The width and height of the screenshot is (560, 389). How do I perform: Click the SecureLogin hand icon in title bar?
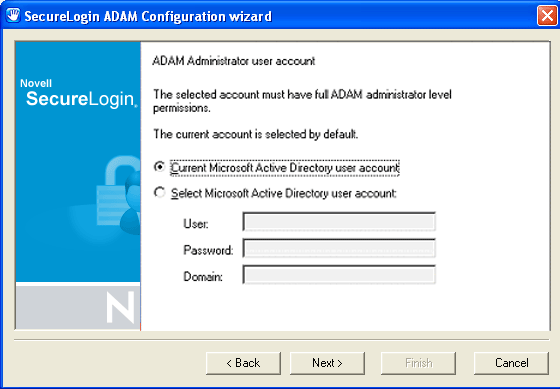(13, 16)
